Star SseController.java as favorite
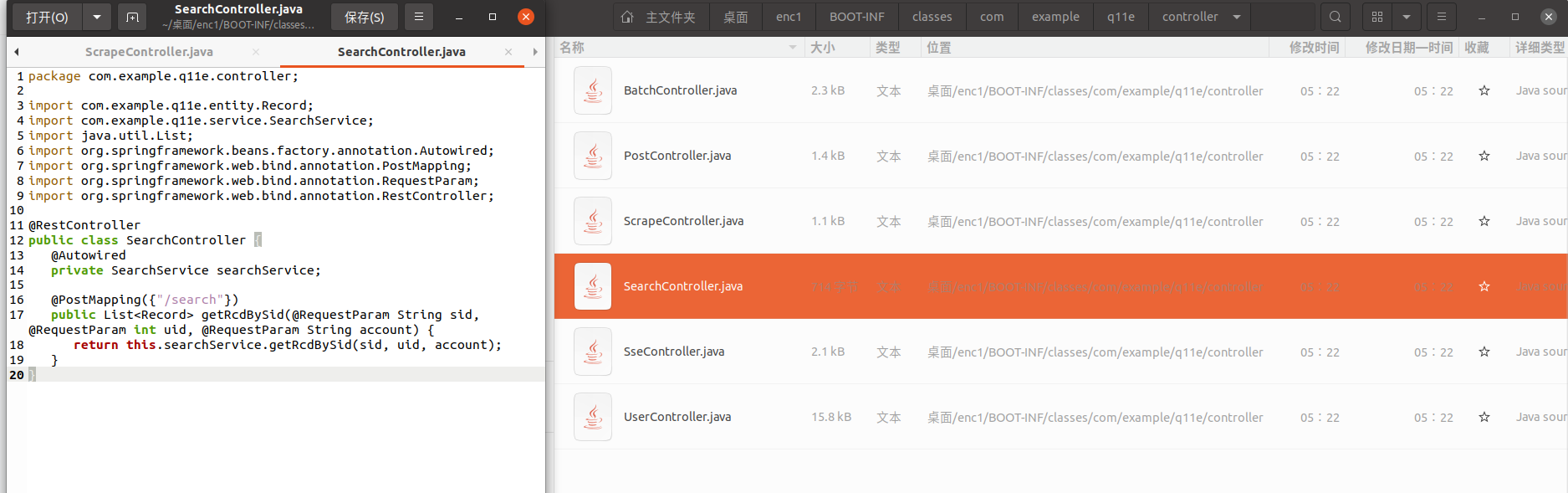 point(1484,352)
